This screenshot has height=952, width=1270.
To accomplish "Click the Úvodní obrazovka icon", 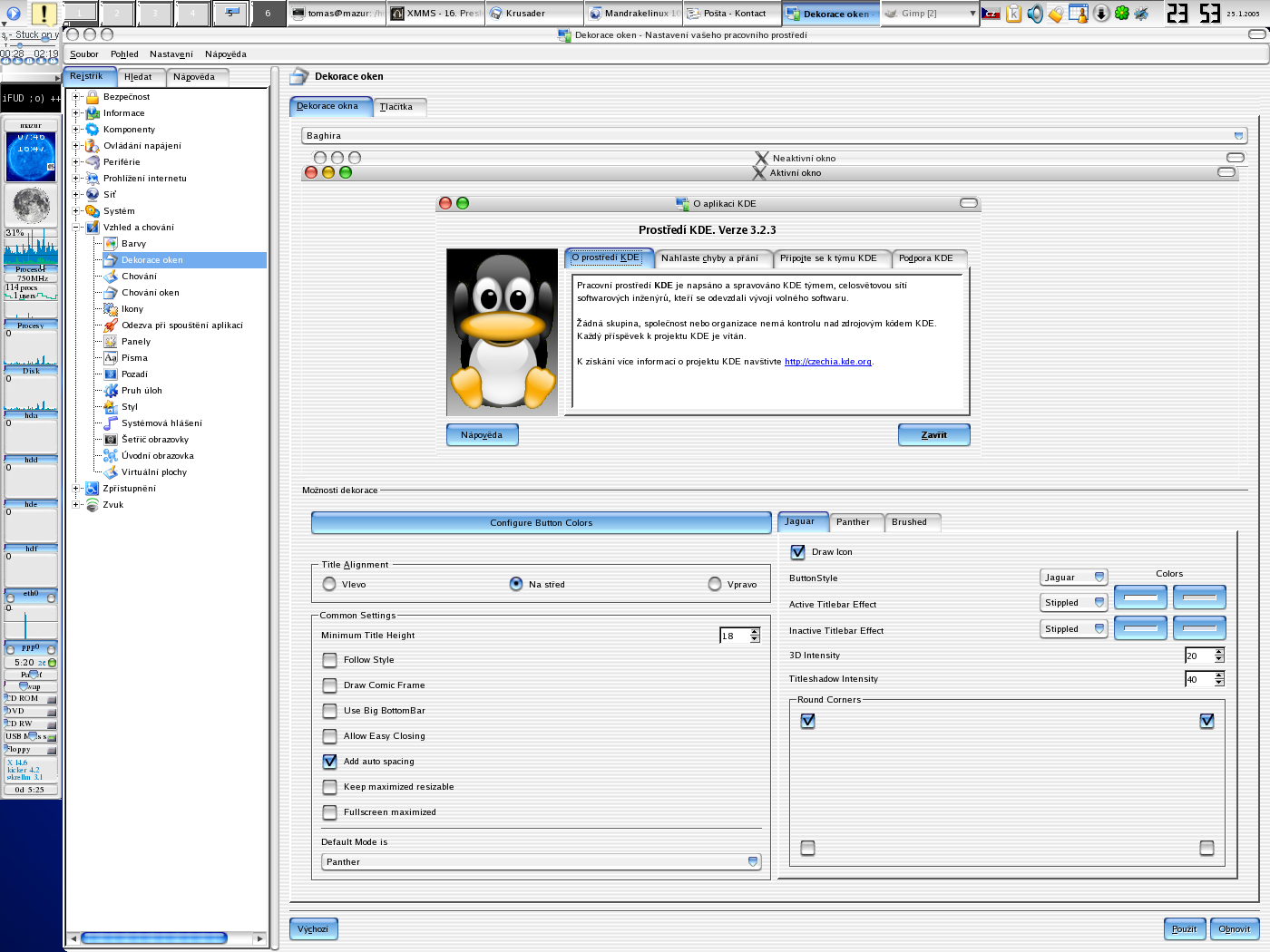I will [x=111, y=456].
